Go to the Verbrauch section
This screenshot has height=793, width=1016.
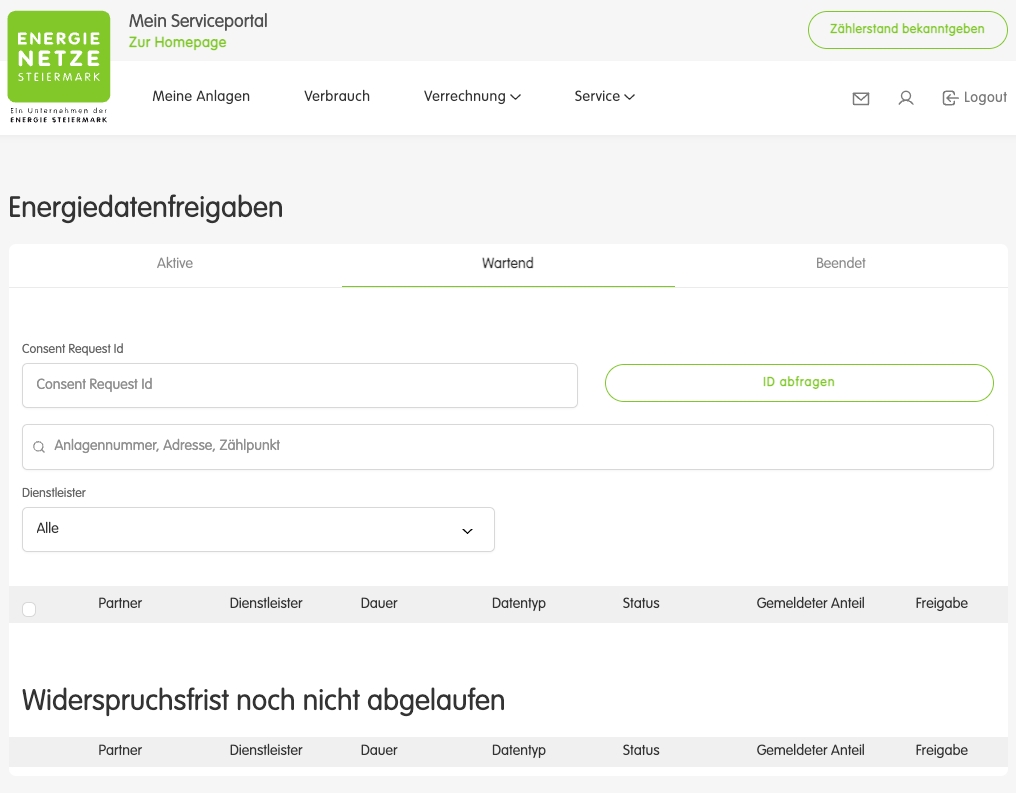pos(337,97)
